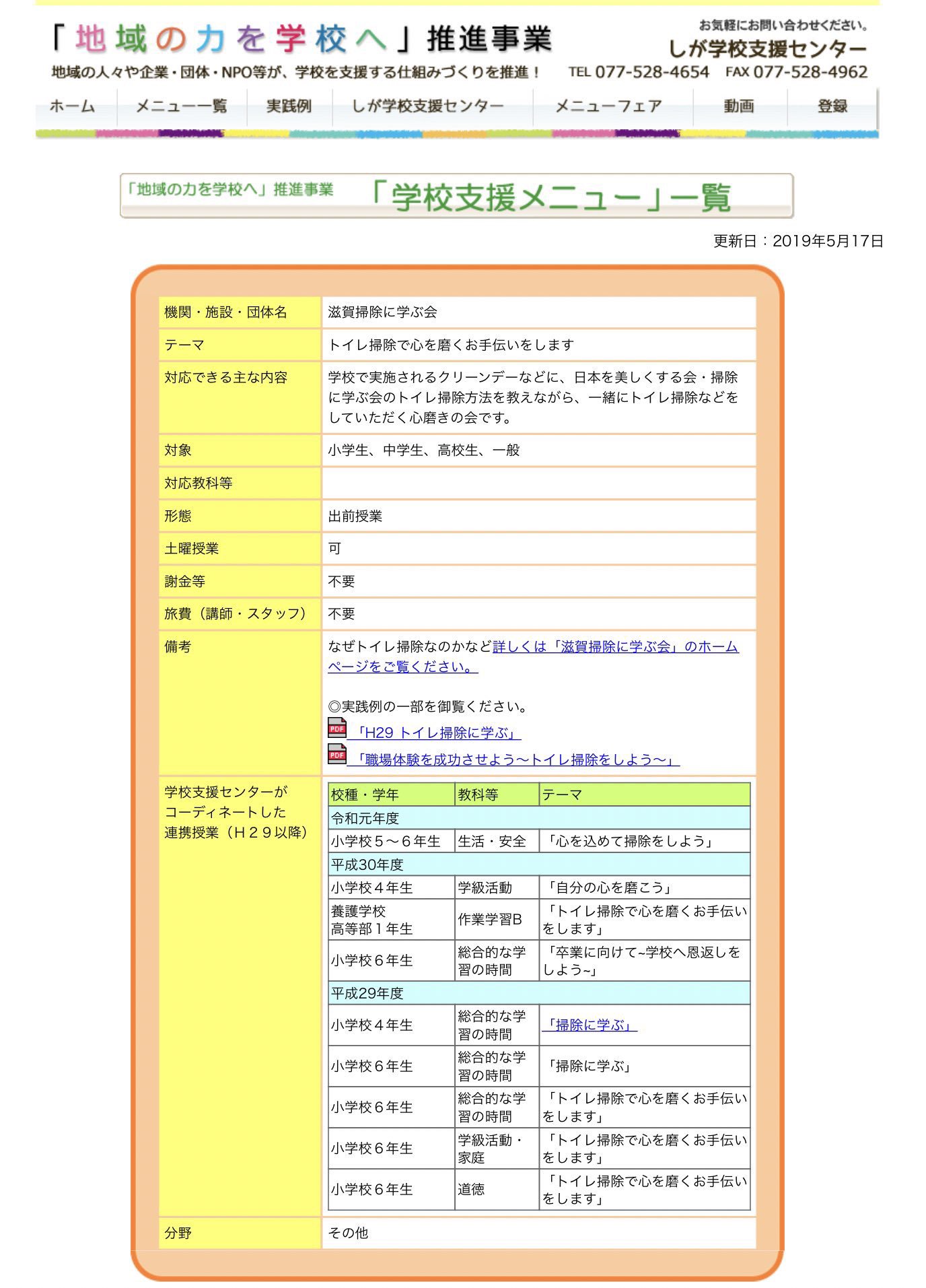
Task: Open the 職場体験を成功させよう PDF icon
Action: (337, 755)
